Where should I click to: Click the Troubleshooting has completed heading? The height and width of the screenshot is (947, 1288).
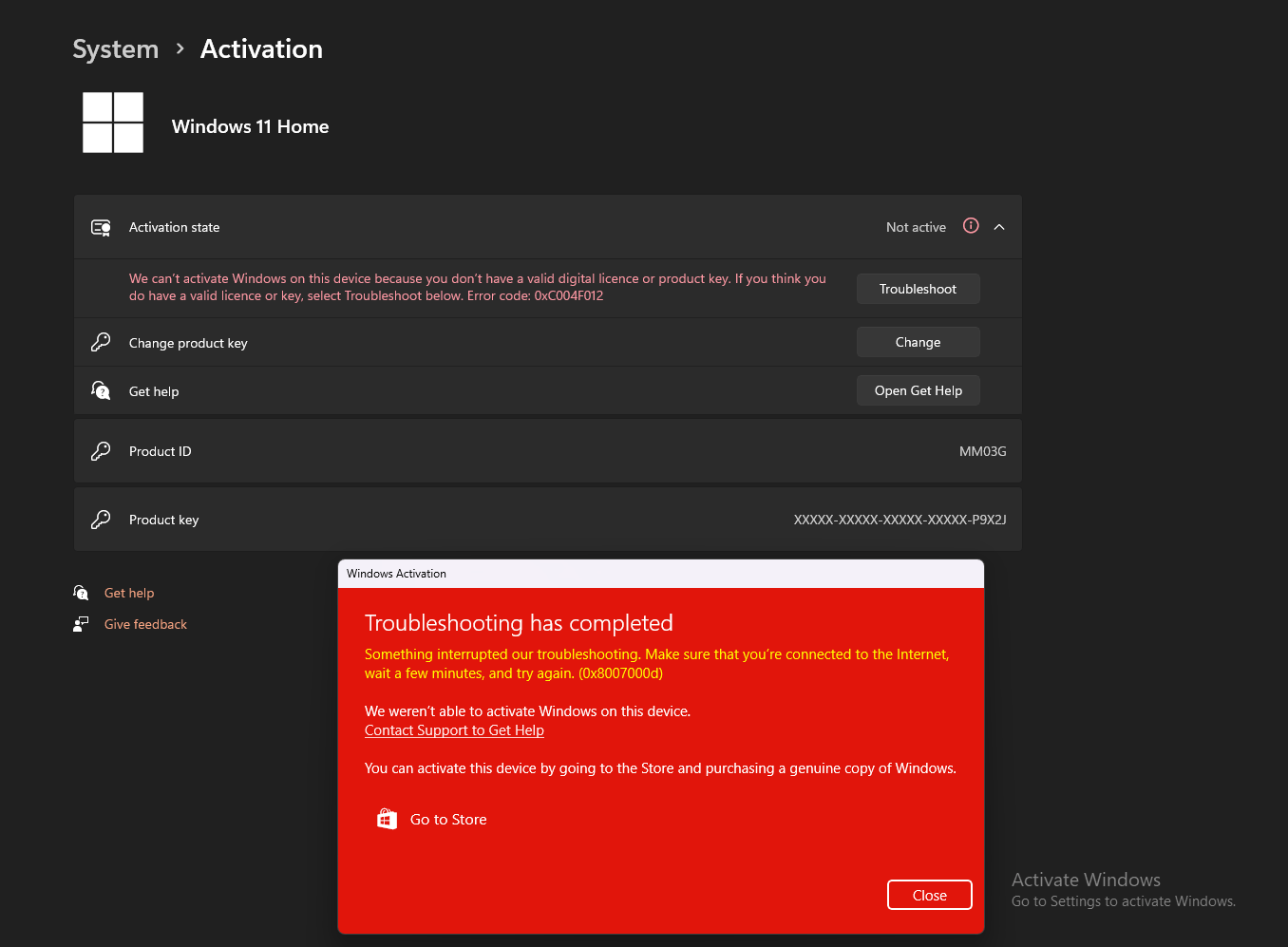[x=519, y=623]
